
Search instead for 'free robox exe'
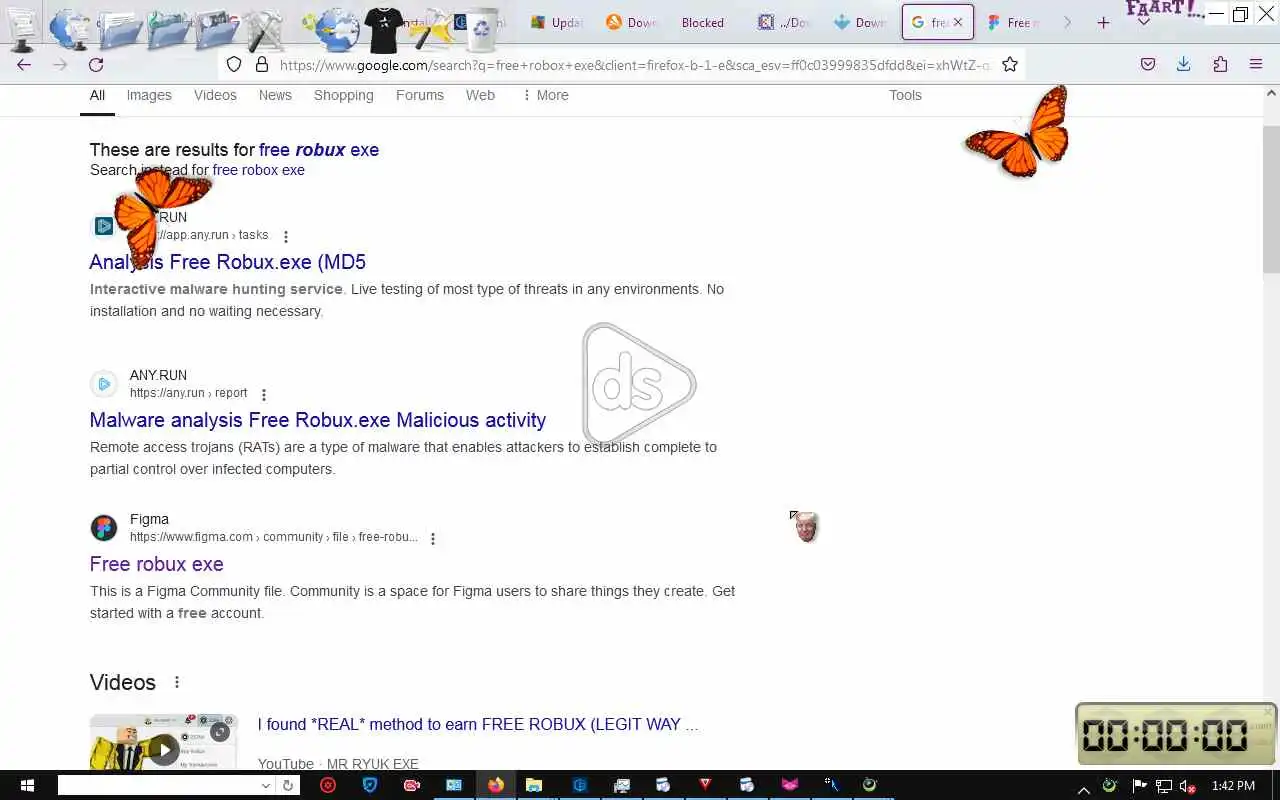pyautogui.click(x=259, y=170)
